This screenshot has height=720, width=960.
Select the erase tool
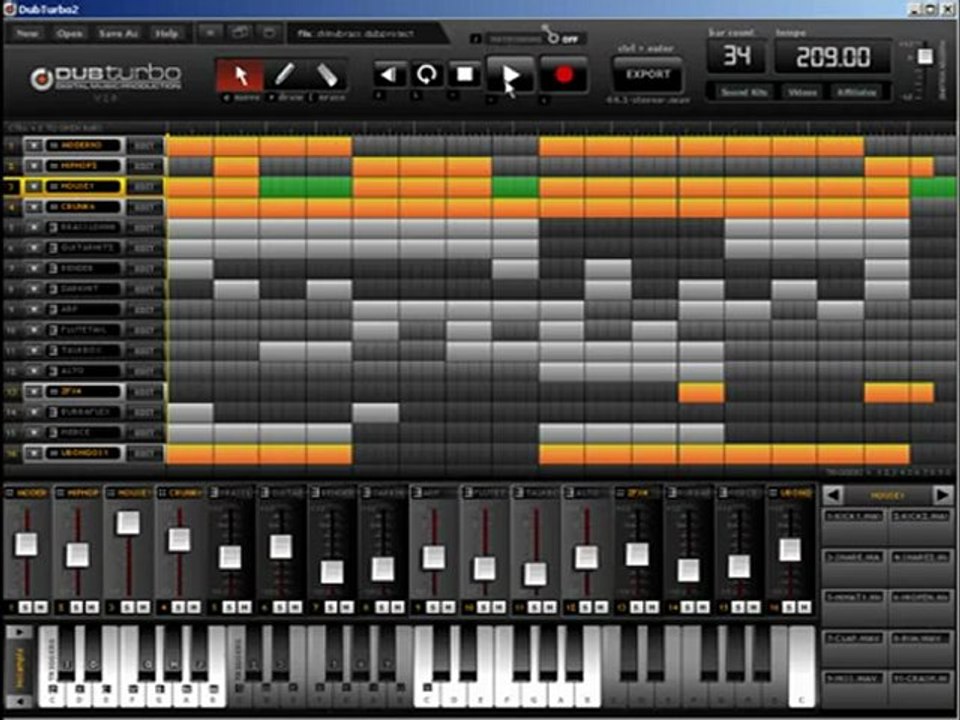pyautogui.click(x=328, y=76)
